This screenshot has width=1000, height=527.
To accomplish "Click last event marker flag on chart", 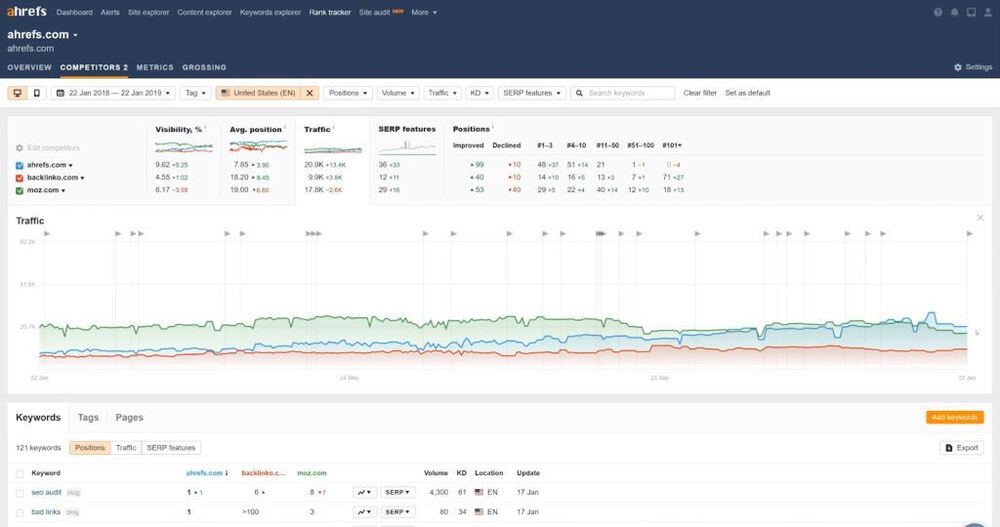I will (x=969, y=234).
